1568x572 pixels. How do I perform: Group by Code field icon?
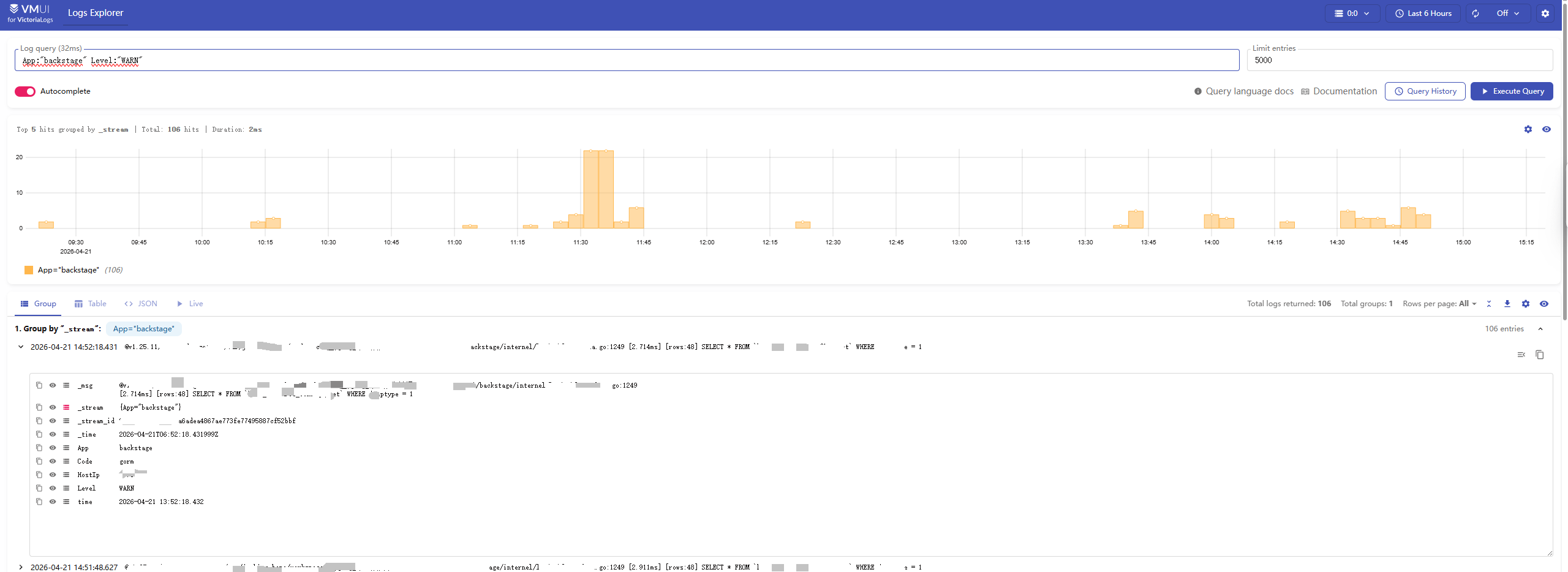[x=66, y=461]
